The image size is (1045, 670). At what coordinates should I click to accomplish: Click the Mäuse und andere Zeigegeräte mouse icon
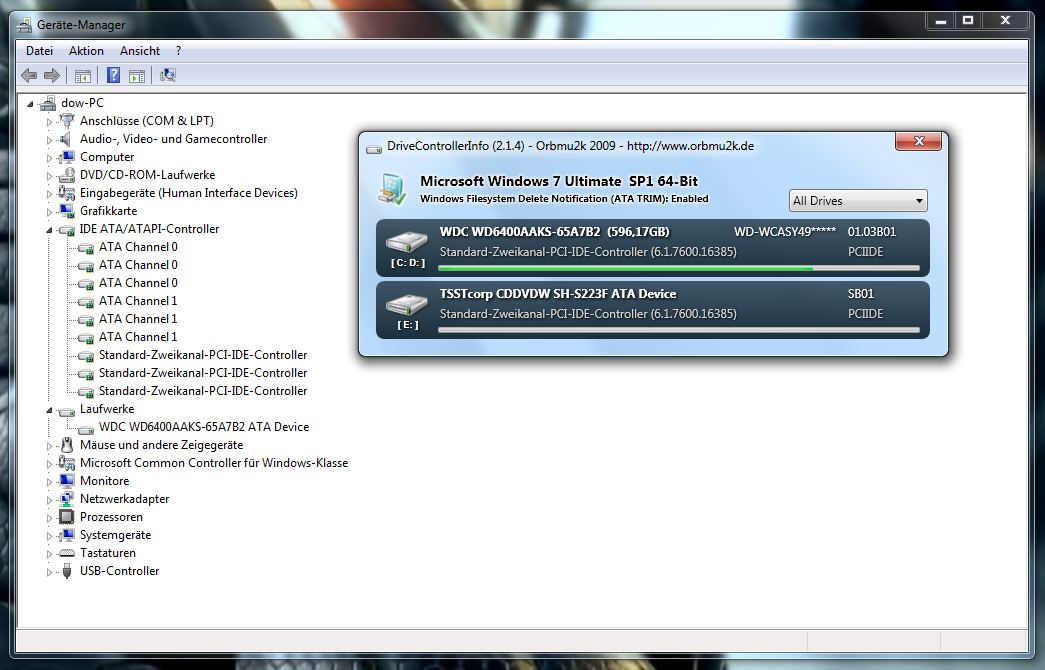pyautogui.click(x=67, y=445)
